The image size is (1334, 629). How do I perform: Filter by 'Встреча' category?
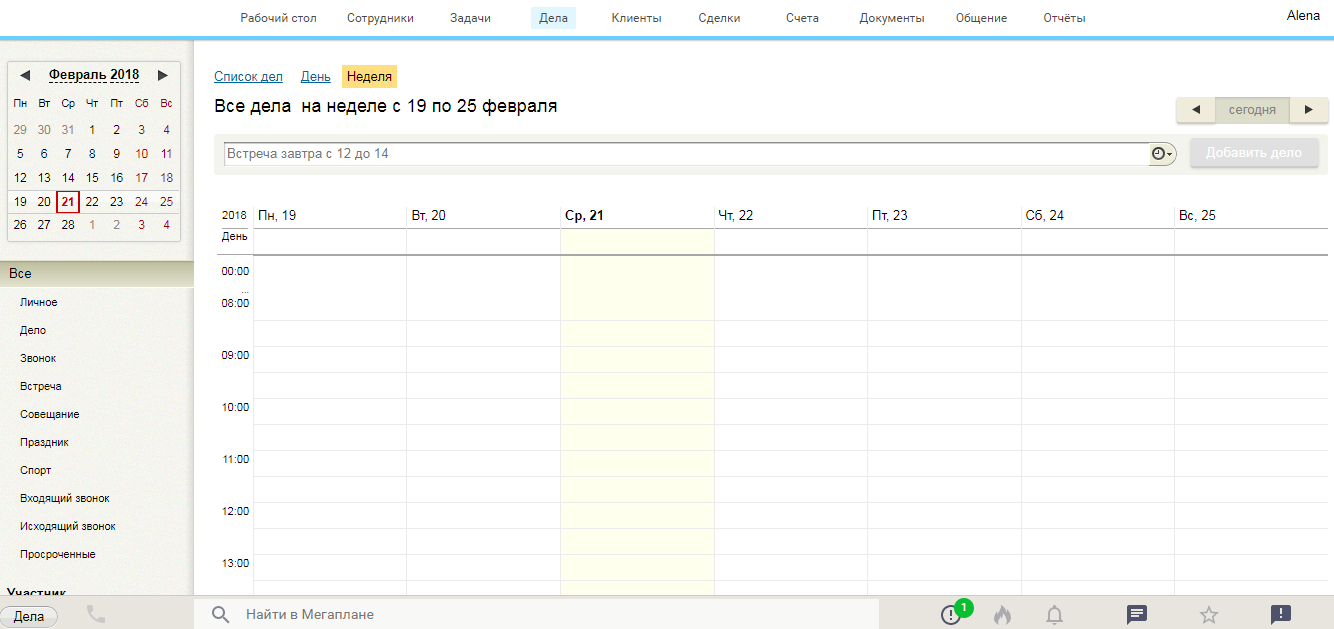click(41, 386)
